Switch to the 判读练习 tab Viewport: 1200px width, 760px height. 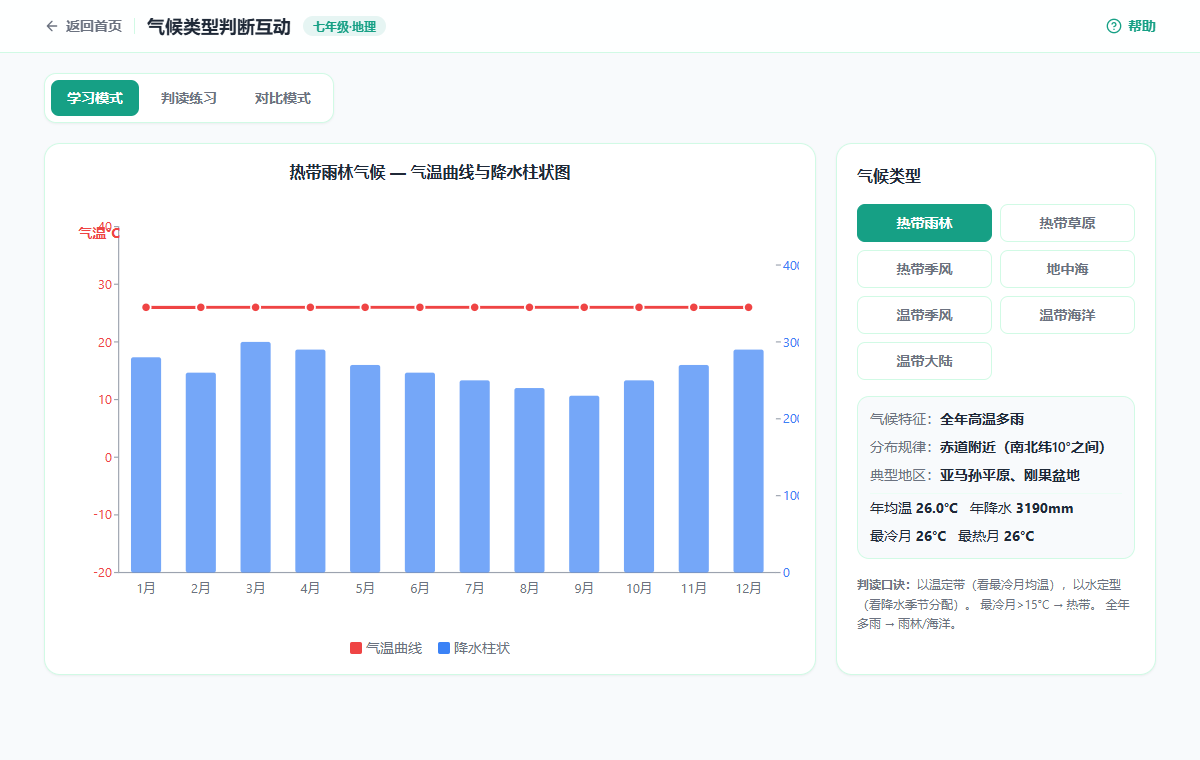pos(189,98)
